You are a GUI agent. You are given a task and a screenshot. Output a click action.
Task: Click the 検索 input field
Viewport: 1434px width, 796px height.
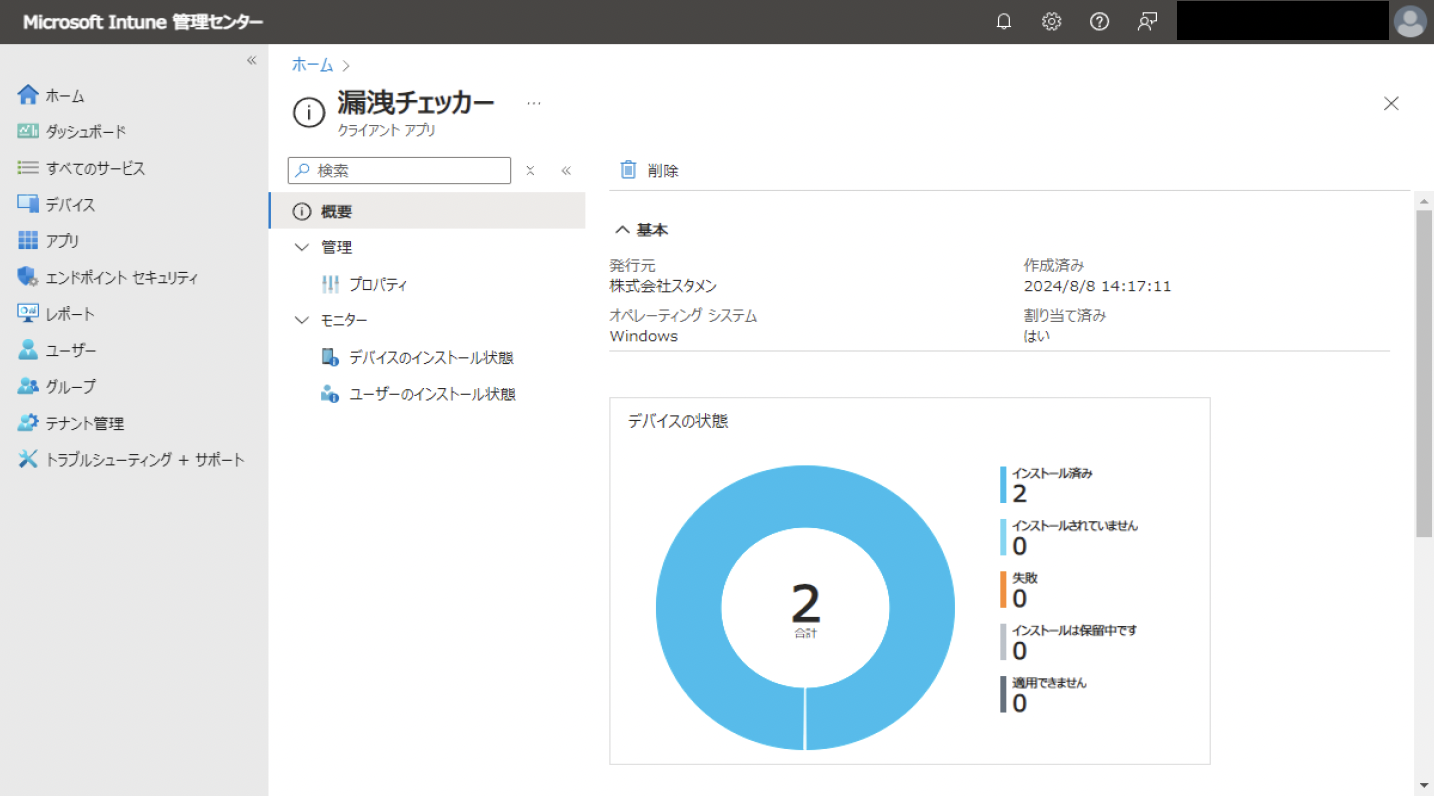pos(400,171)
